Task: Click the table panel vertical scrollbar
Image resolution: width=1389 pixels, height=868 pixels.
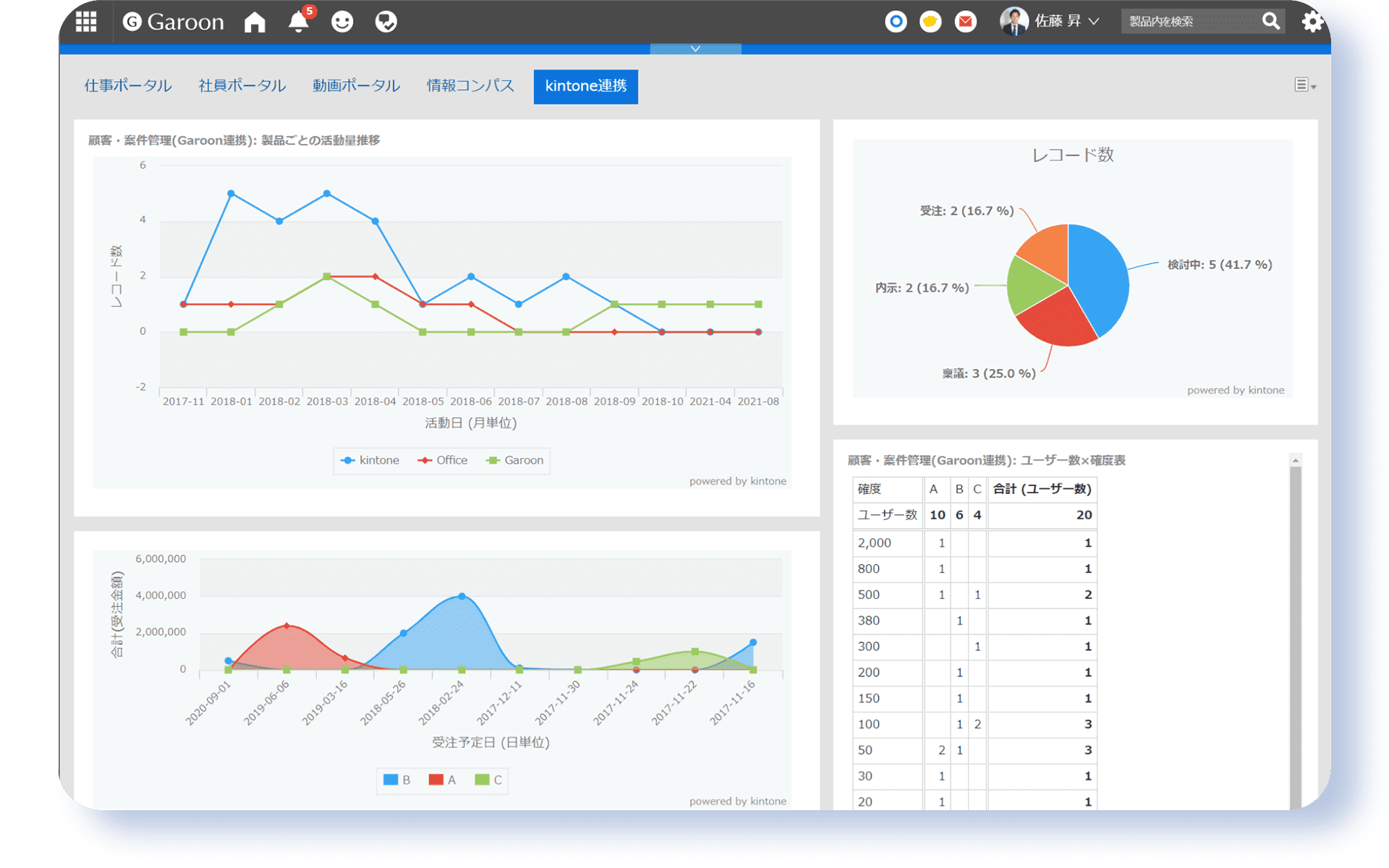Action: tap(1296, 637)
